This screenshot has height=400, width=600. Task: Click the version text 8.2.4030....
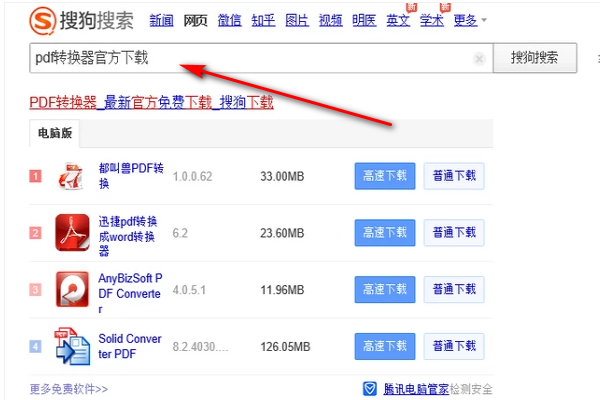(200, 347)
